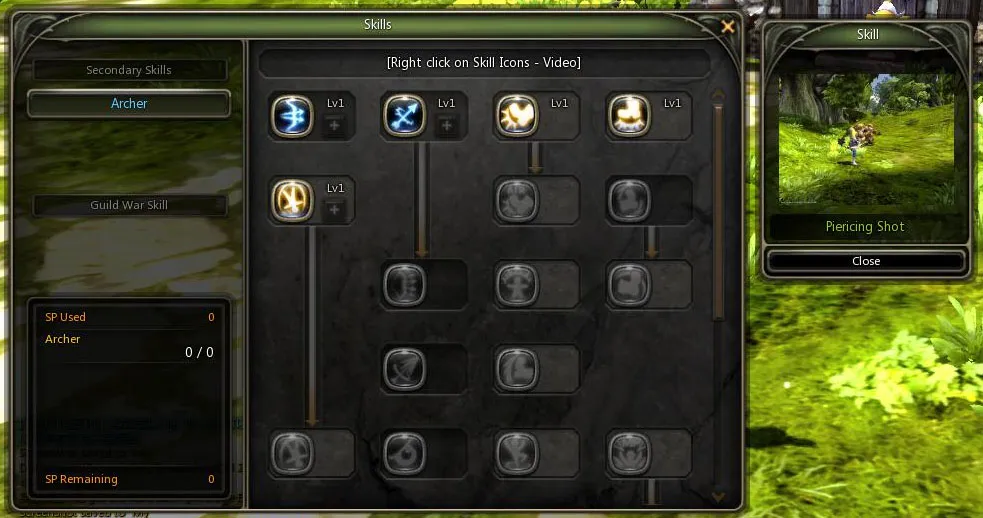Select the golden second-row Lv1 skill icon
Image resolution: width=983 pixels, height=518 pixels.
(292, 201)
